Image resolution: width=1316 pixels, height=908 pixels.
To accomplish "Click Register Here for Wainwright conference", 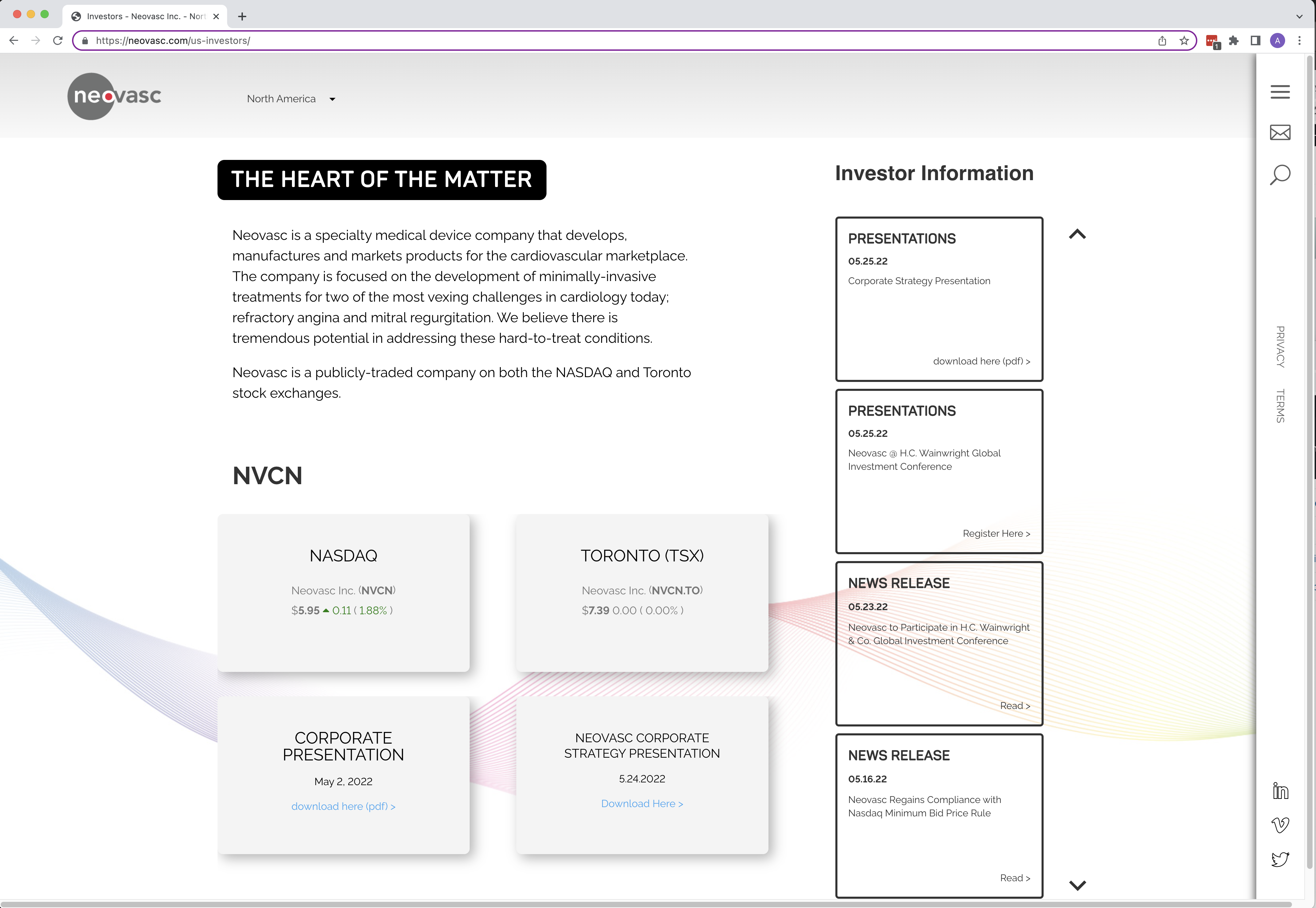I will point(996,534).
